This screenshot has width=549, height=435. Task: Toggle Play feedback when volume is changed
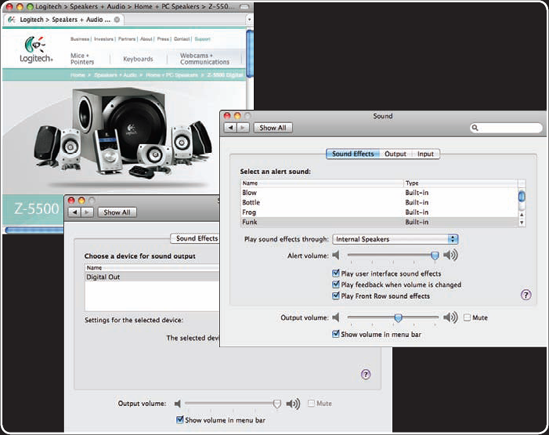(x=336, y=284)
